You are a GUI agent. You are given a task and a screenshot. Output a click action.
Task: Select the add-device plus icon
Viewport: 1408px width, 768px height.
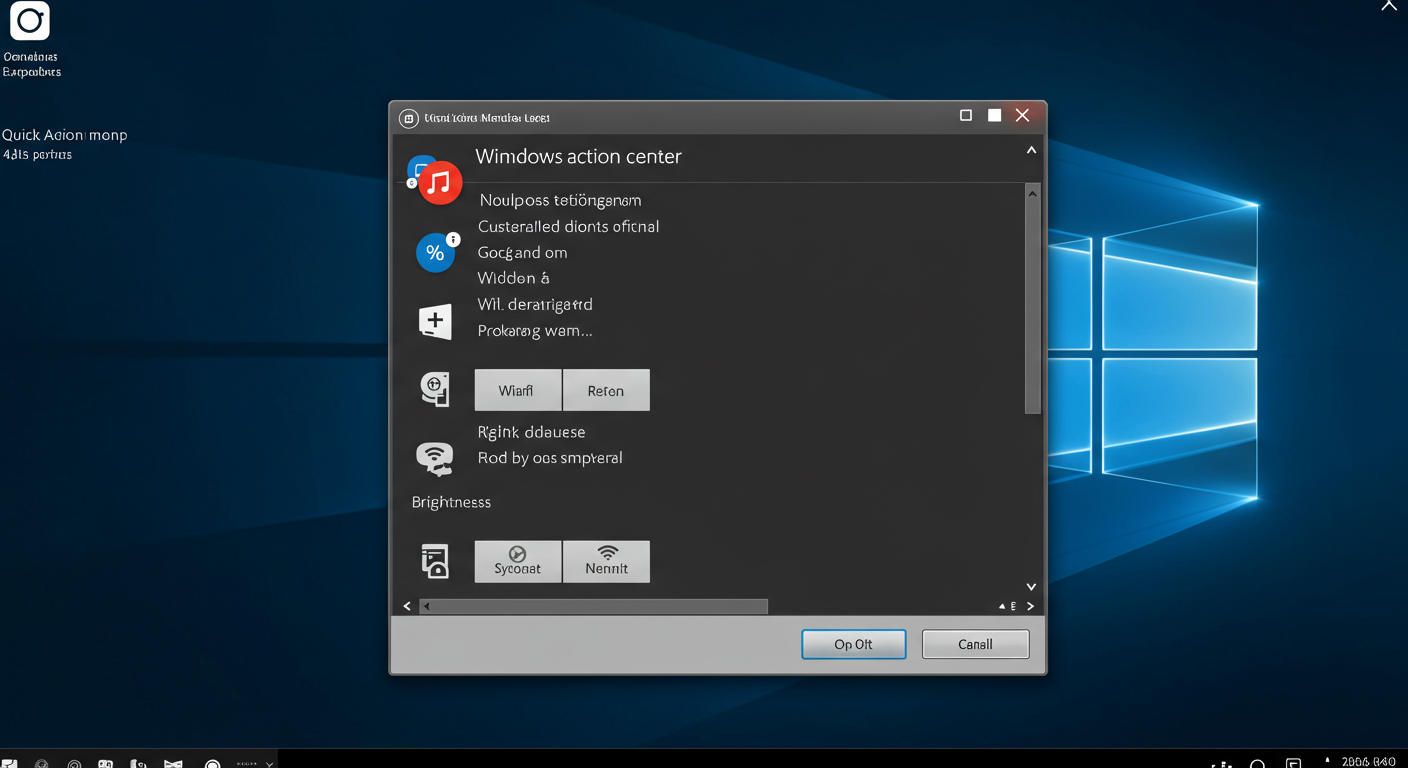coord(434,321)
